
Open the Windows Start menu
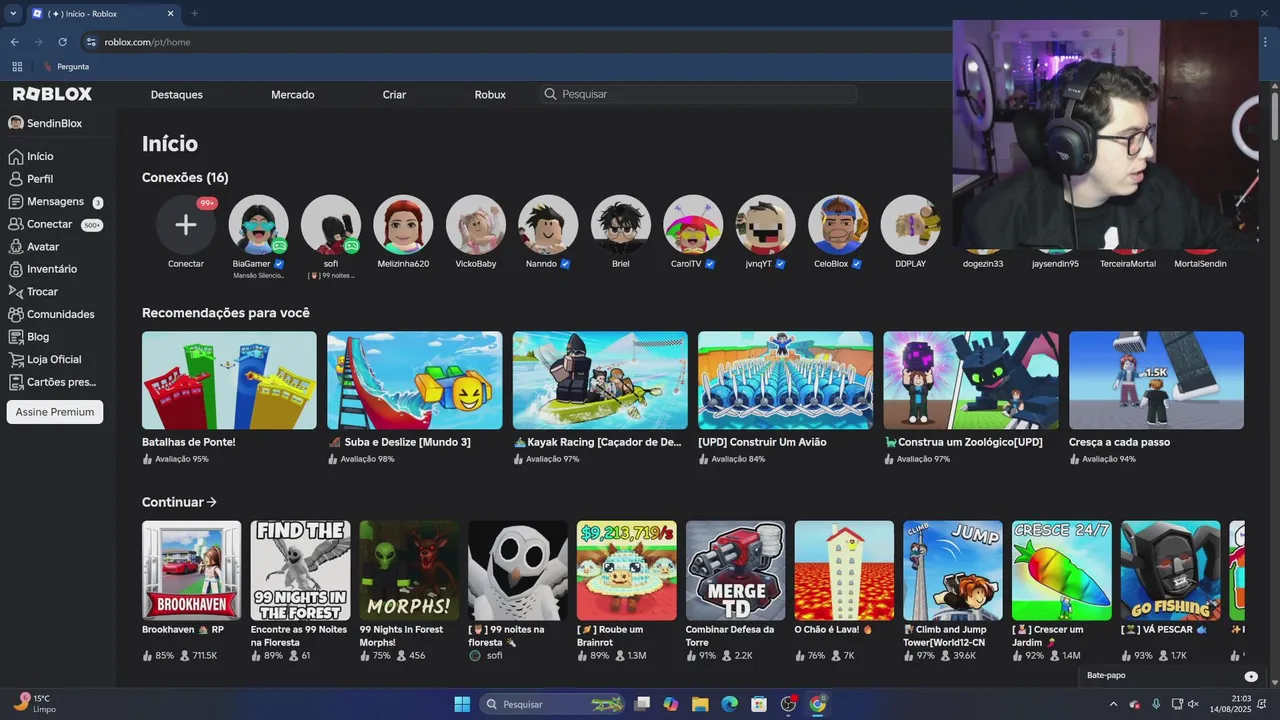point(462,704)
